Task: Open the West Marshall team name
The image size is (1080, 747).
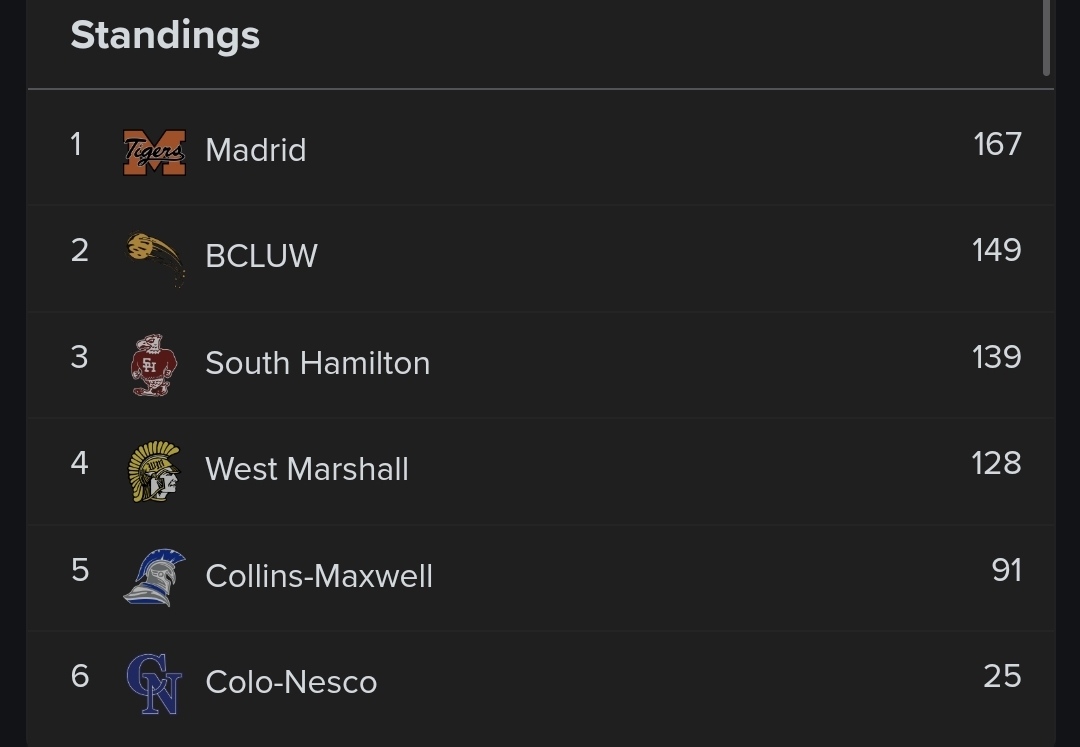Action: (306, 469)
